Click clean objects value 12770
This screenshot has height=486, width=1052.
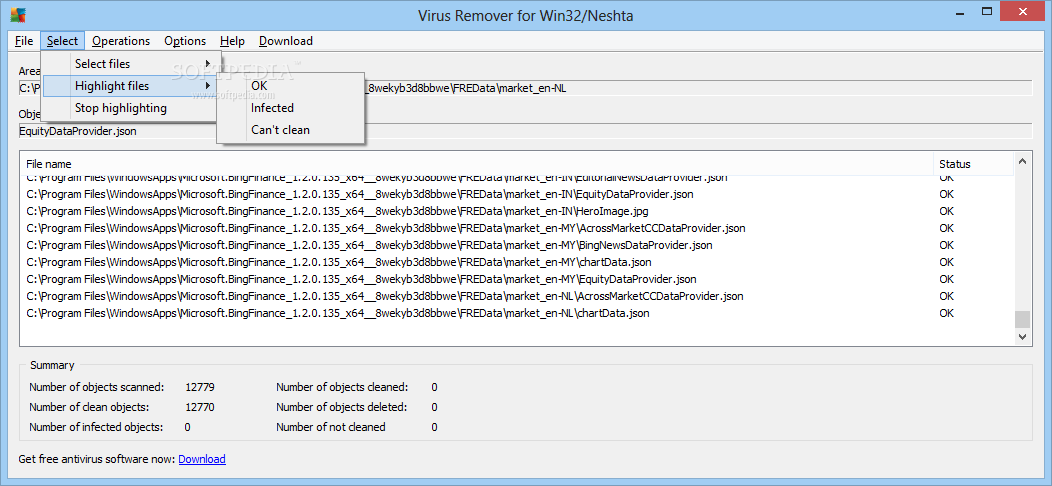[x=200, y=407]
